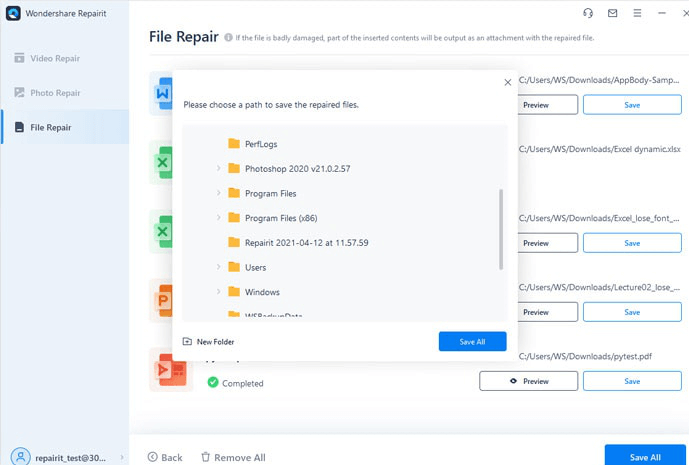Screen dimensions: 689x465
Task: Save the Excel_lose_font file
Action: (632, 243)
